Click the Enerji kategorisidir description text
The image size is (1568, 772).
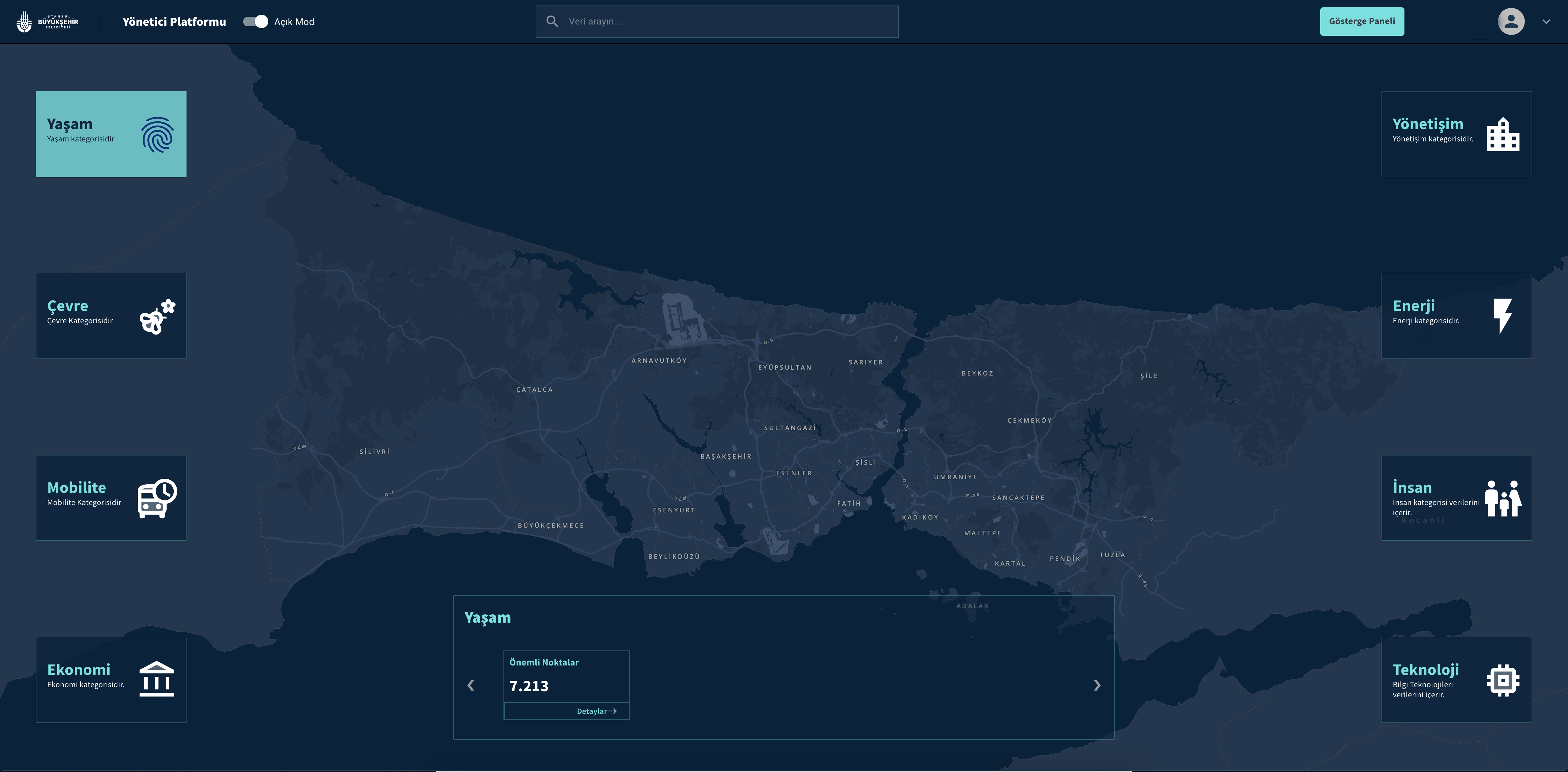click(x=1426, y=321)
